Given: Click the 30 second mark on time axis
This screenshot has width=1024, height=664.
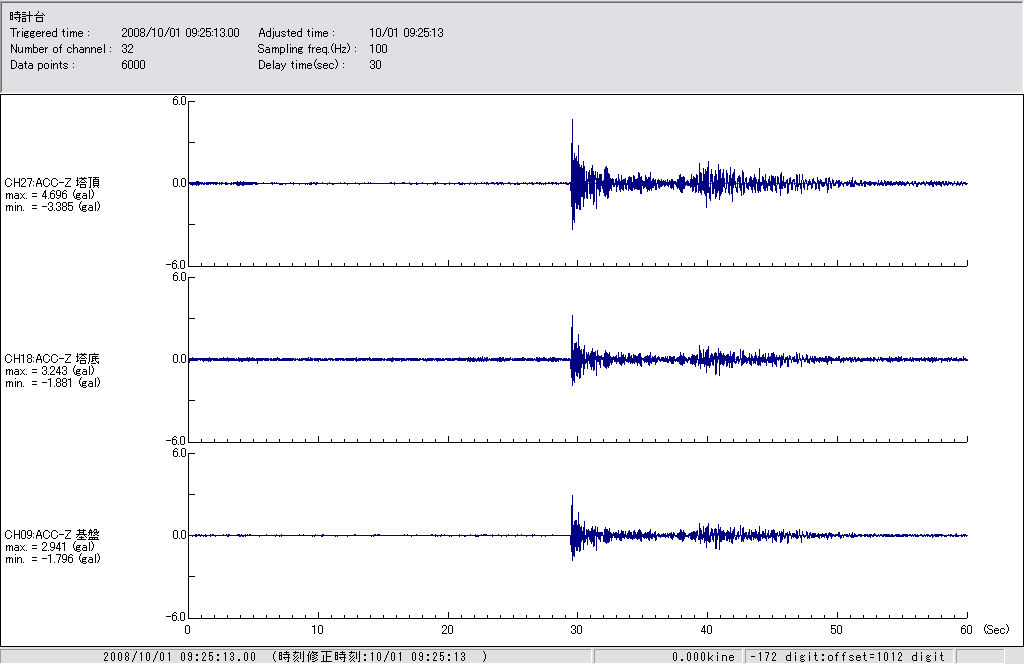Looking at the screenshot, I should [577, 630].
